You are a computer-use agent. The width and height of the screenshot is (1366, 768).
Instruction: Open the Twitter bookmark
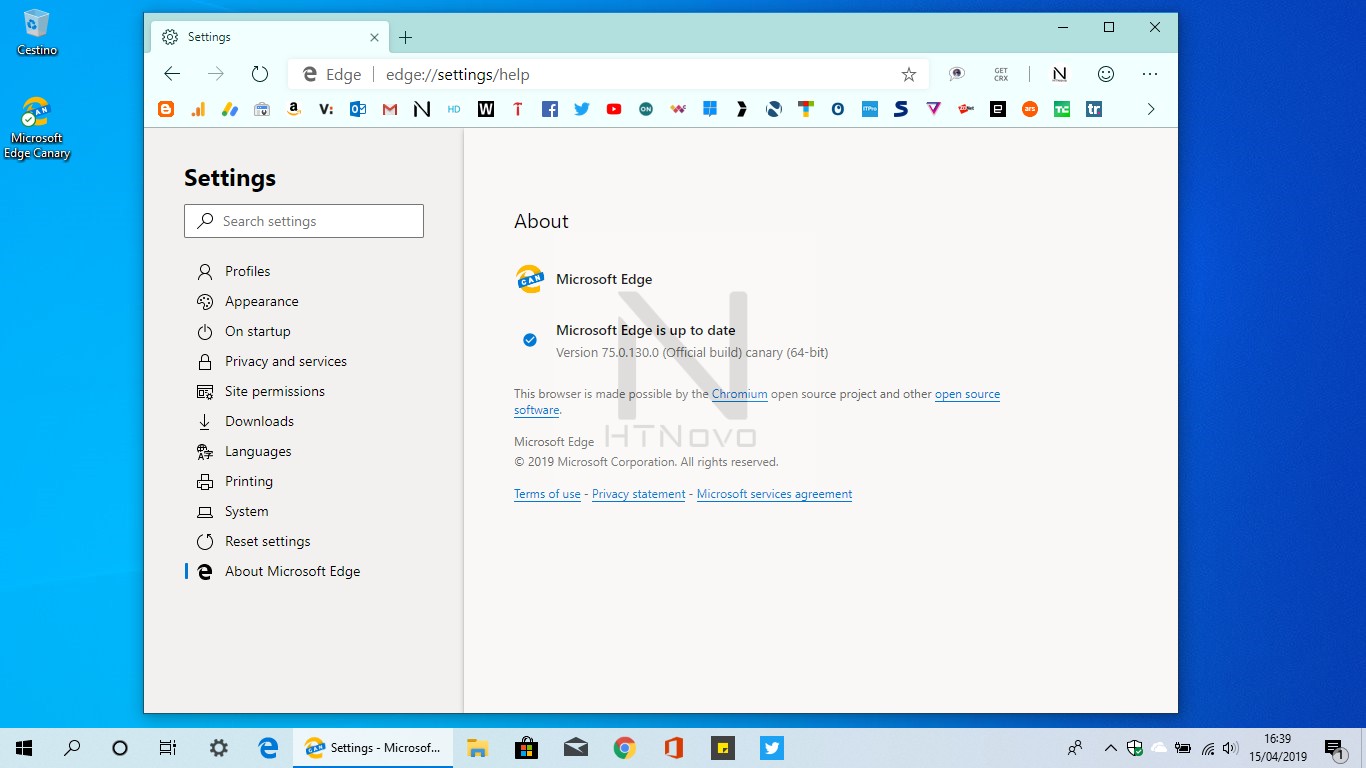(x=582, y=109)
